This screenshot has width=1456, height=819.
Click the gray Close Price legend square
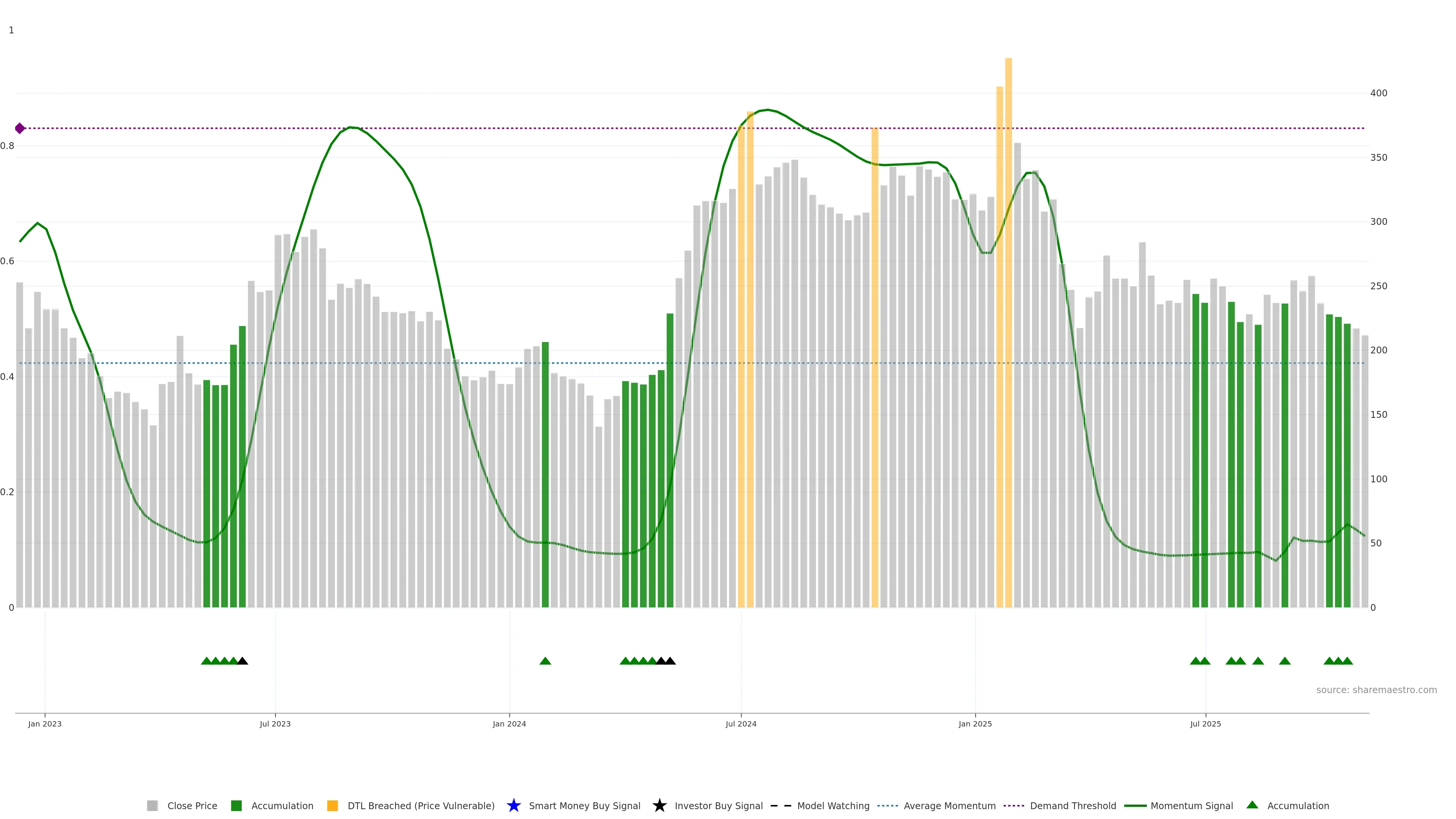pyautogui.click(x=152, y=805)
